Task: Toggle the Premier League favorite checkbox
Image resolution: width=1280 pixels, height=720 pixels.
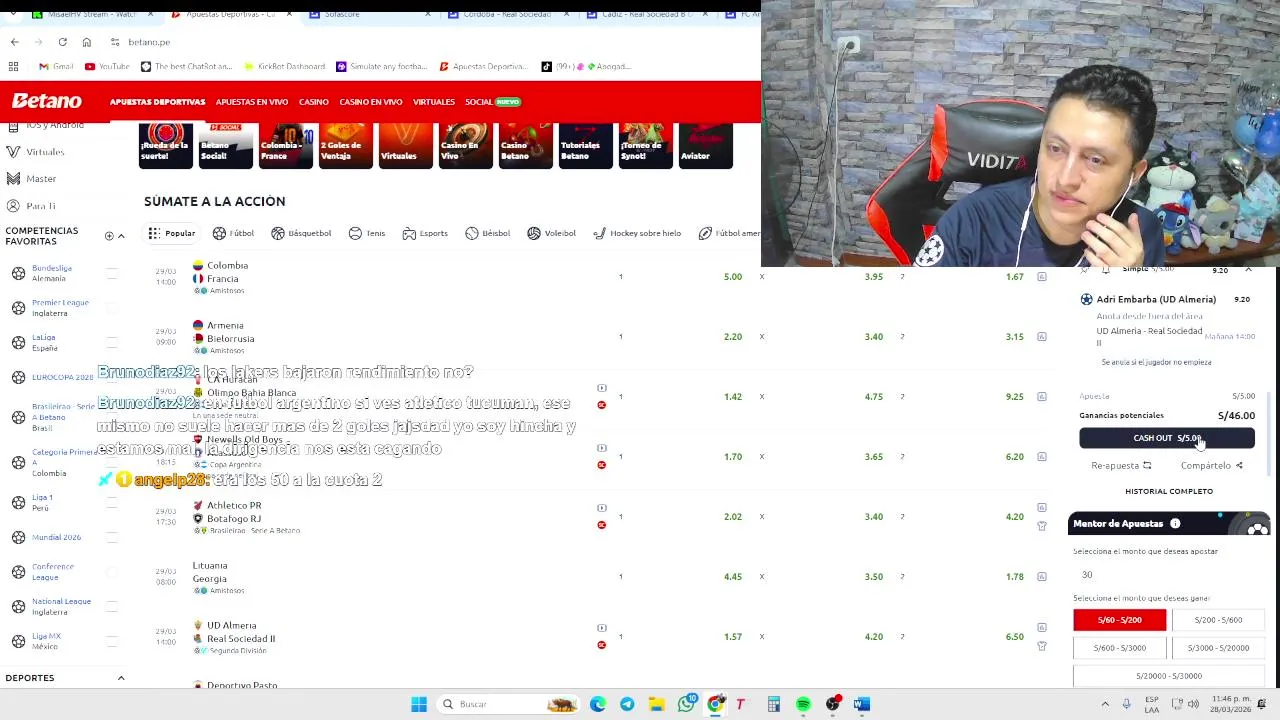Action: click(112, 307)
